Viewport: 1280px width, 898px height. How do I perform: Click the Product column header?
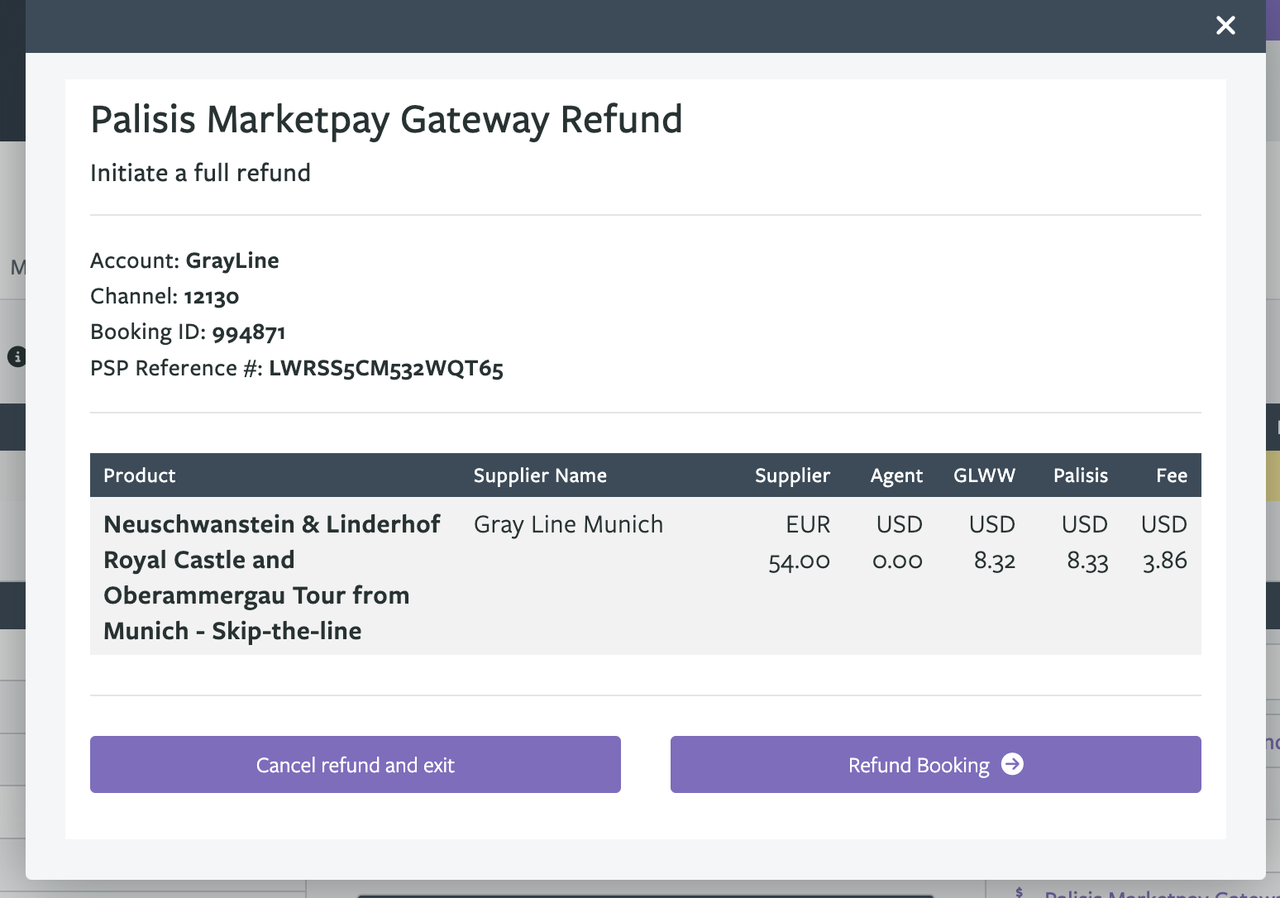point(139,475)
